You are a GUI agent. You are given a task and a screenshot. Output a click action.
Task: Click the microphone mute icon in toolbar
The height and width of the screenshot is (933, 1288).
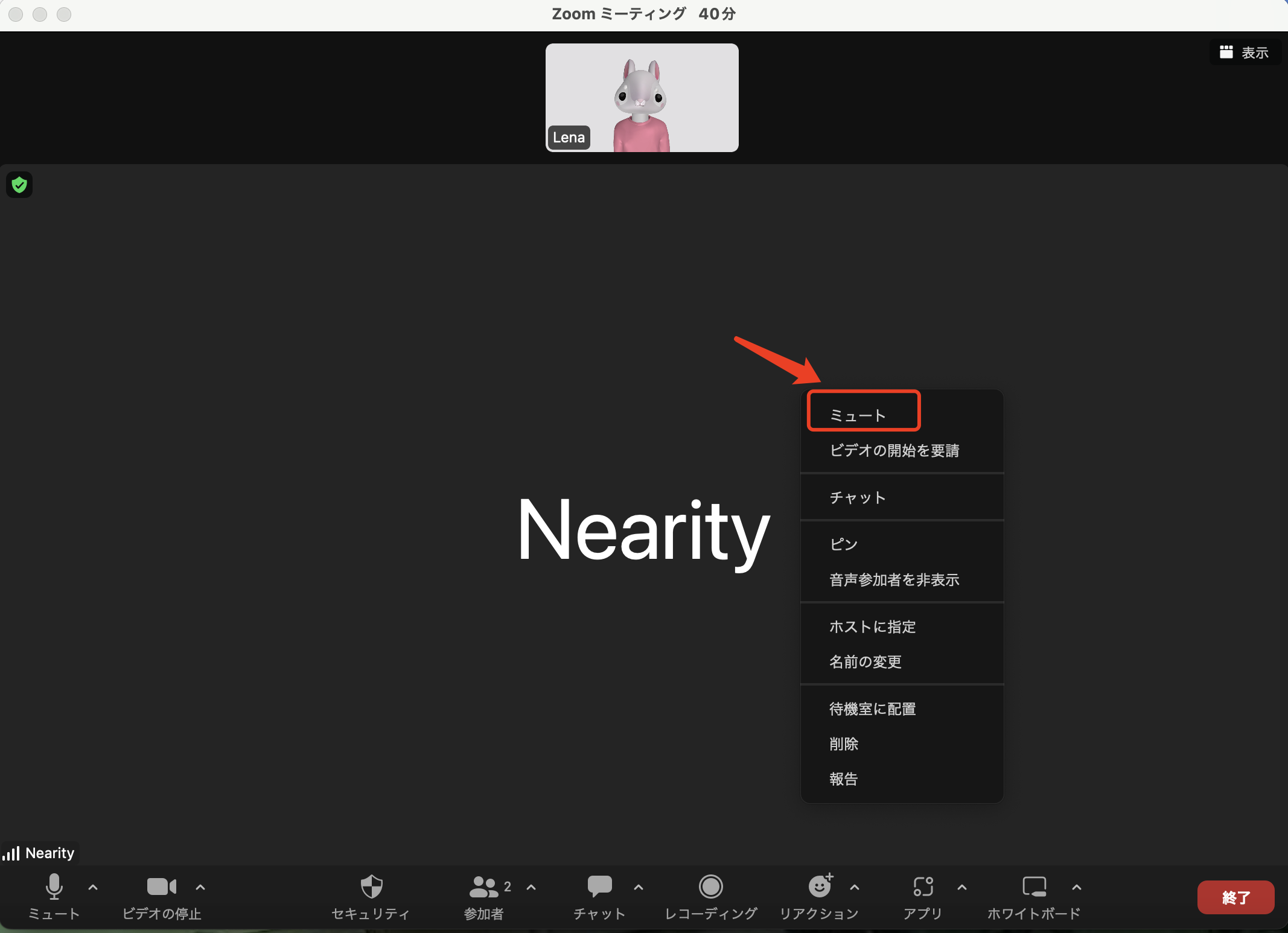point(54,886)
